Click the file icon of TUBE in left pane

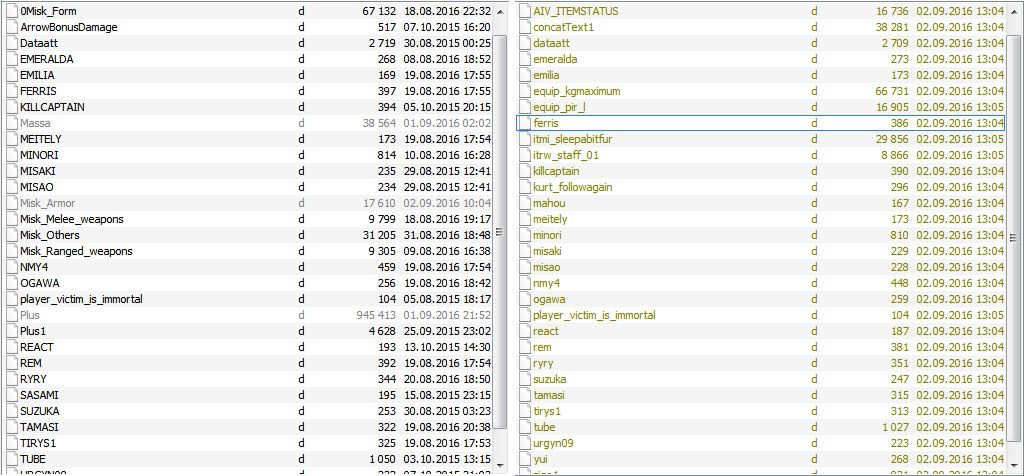10,459
